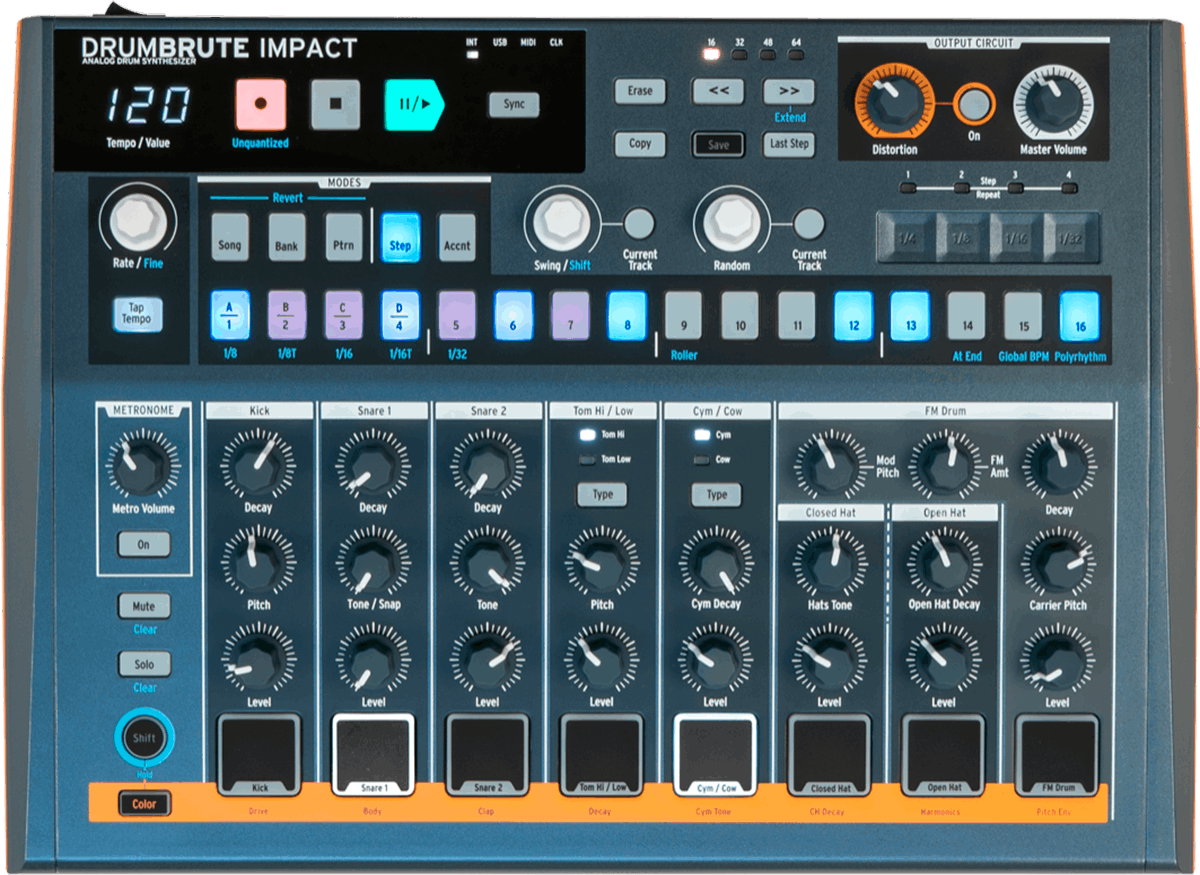
Task: Toggle step button B/2
Action: (287, 316)
